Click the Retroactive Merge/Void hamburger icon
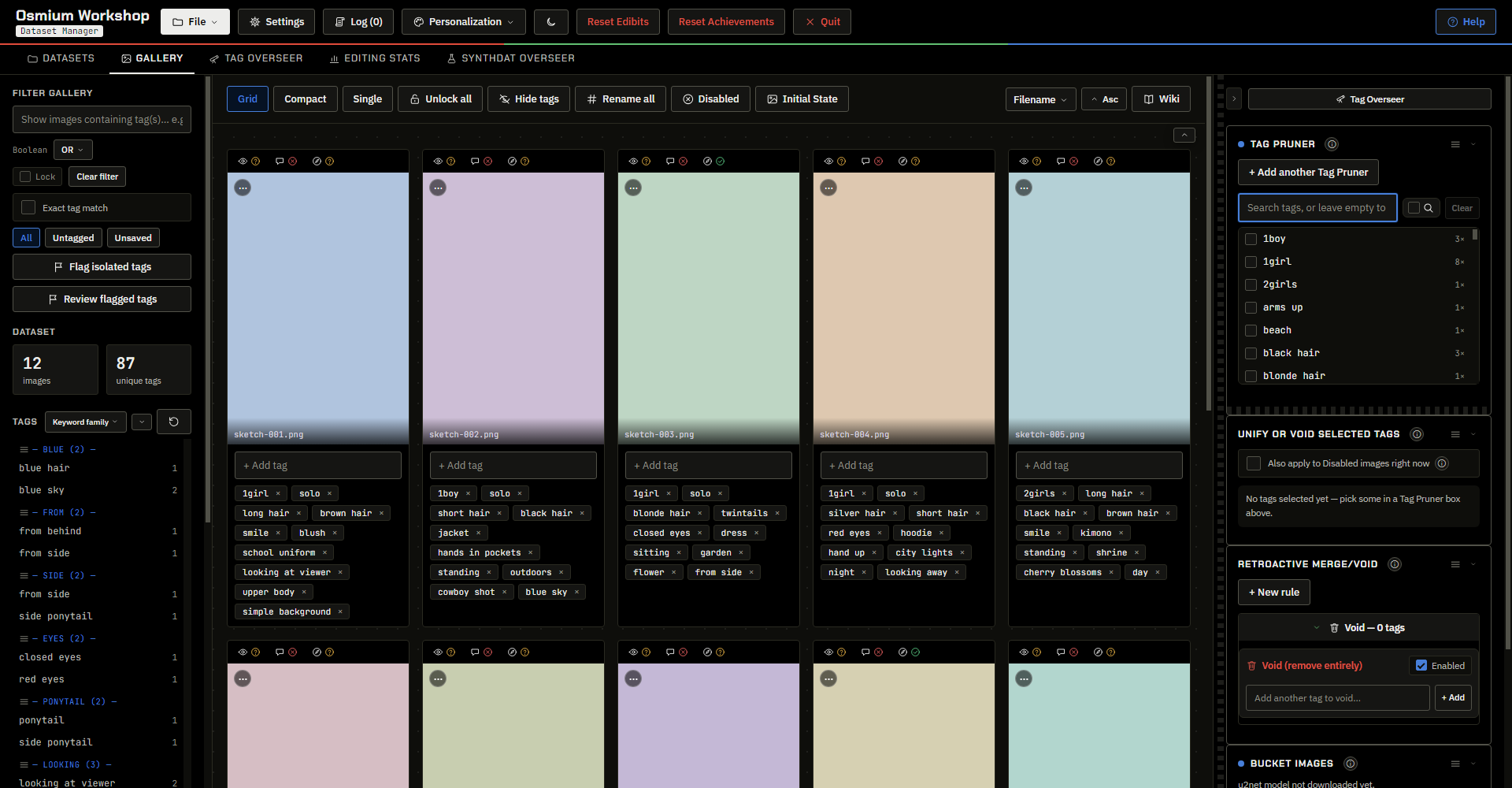The width and height of the screenshot is (1512, 788). pos(1455,564)
